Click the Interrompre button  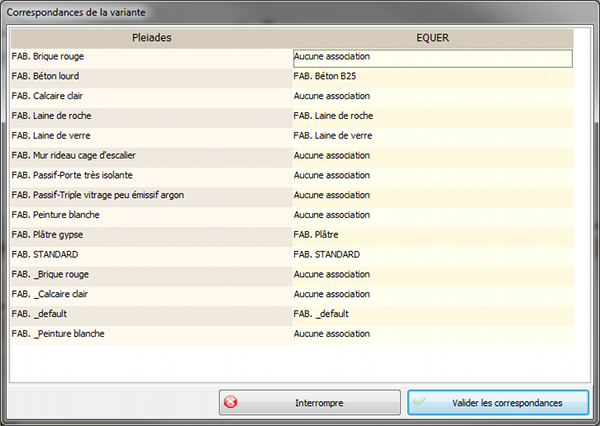[310, 402]
